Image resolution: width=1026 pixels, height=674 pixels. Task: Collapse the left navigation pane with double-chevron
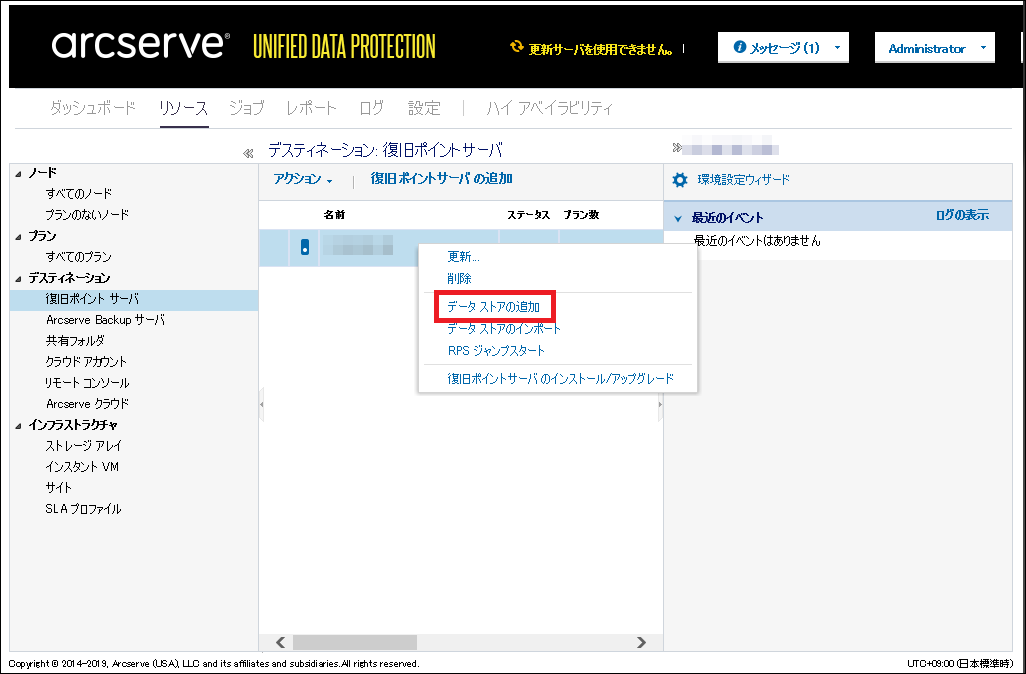[248, 153]
